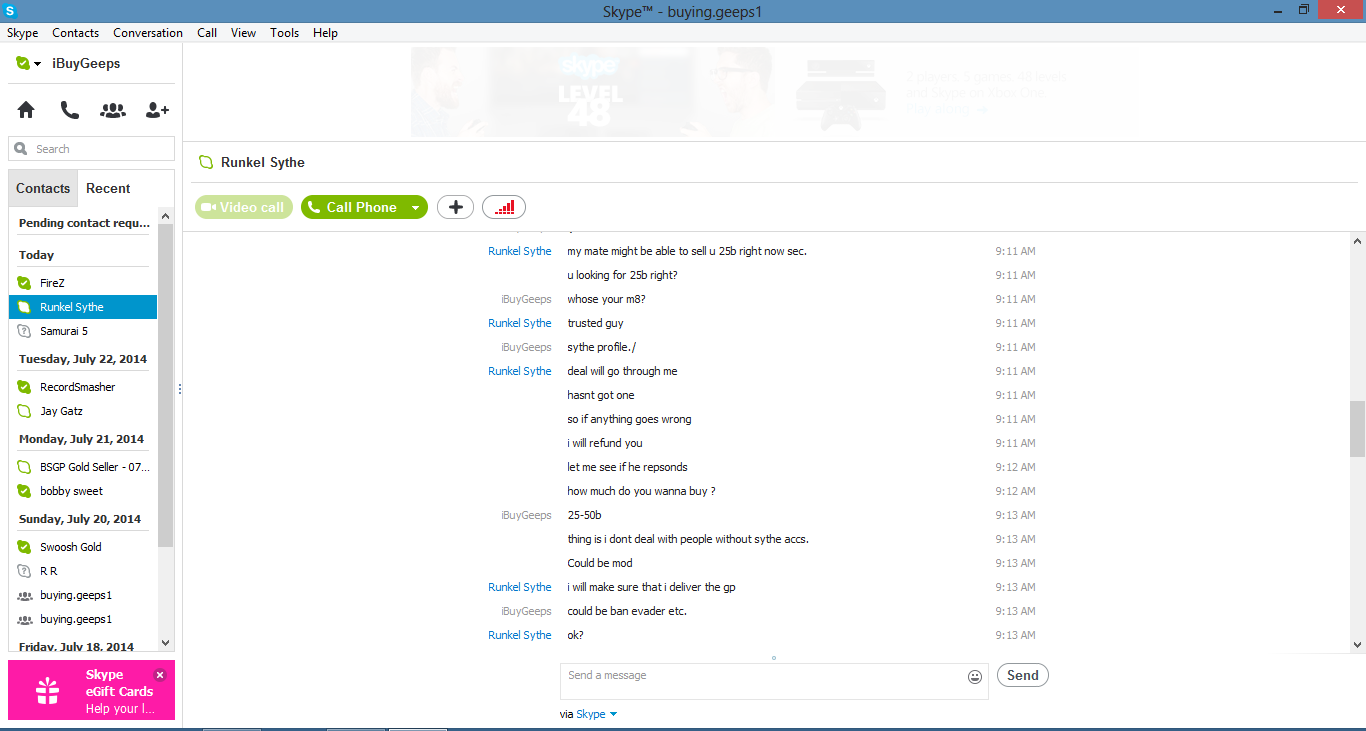Click the Send button
Image resolution: width=1366 pixels, height=731 pixels.
pyautogui.click(x=1022, y=675)
